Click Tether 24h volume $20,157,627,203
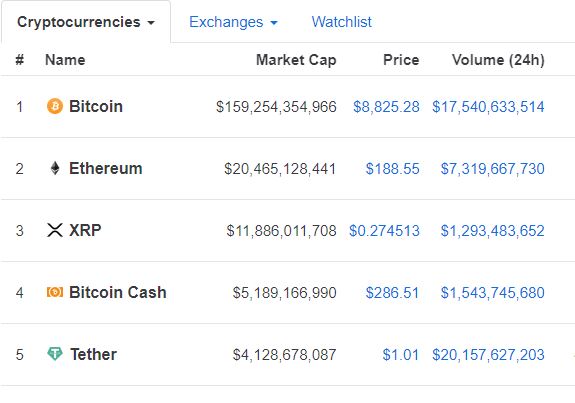Viewport: 575px width, 403px height. [488, 355]
